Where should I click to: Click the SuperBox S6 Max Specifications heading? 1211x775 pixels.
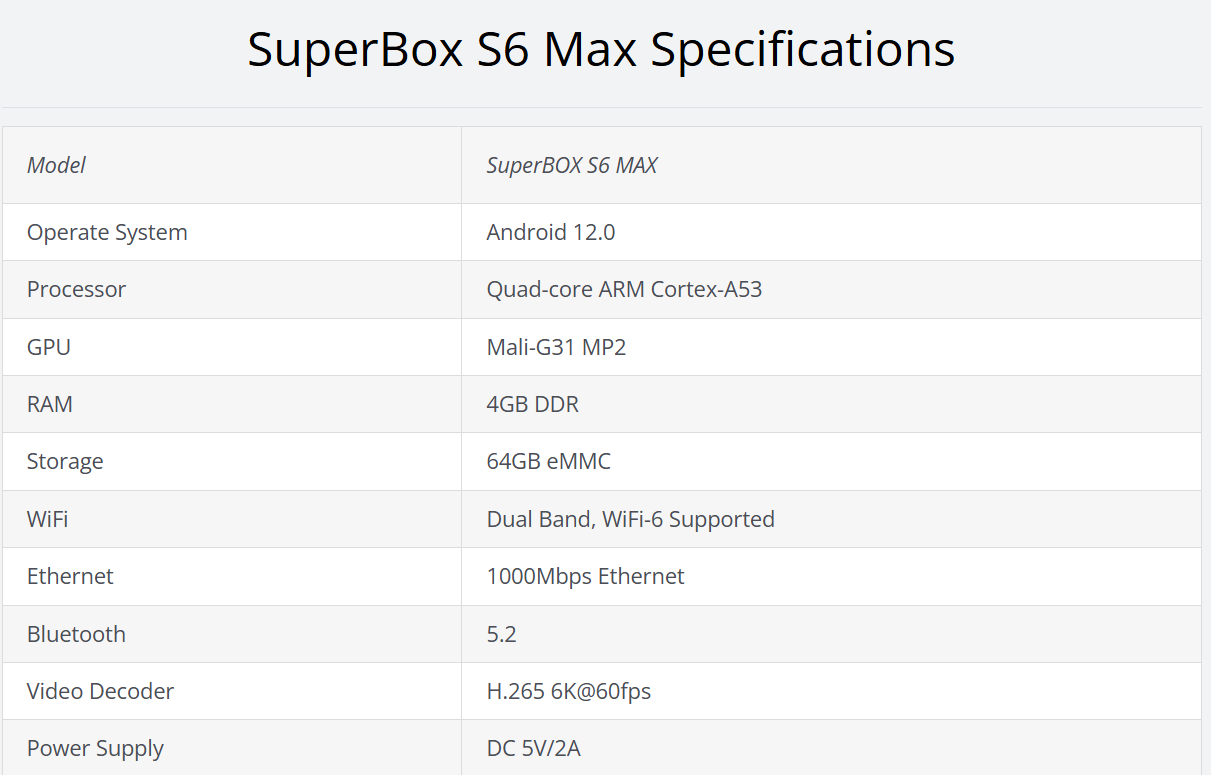pyautogui.click(x=601, y=48)
